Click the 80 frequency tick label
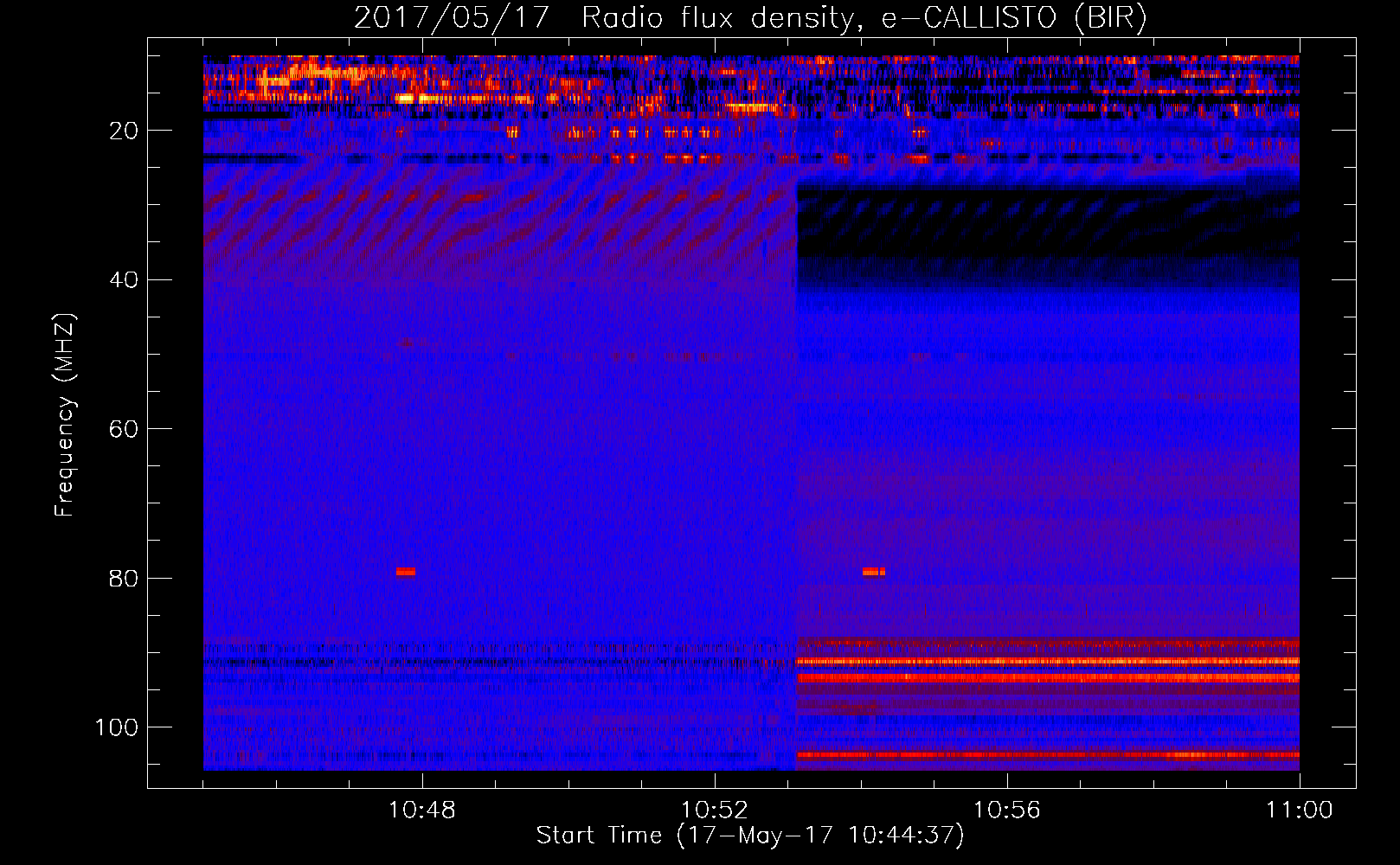This screenshot has height=865, width=1400. pos(124,578)
